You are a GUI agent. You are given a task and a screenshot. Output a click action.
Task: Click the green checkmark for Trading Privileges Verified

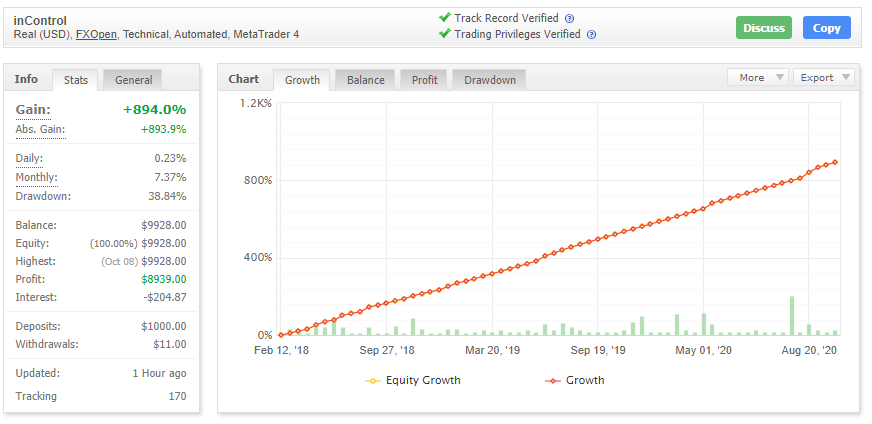444,34
